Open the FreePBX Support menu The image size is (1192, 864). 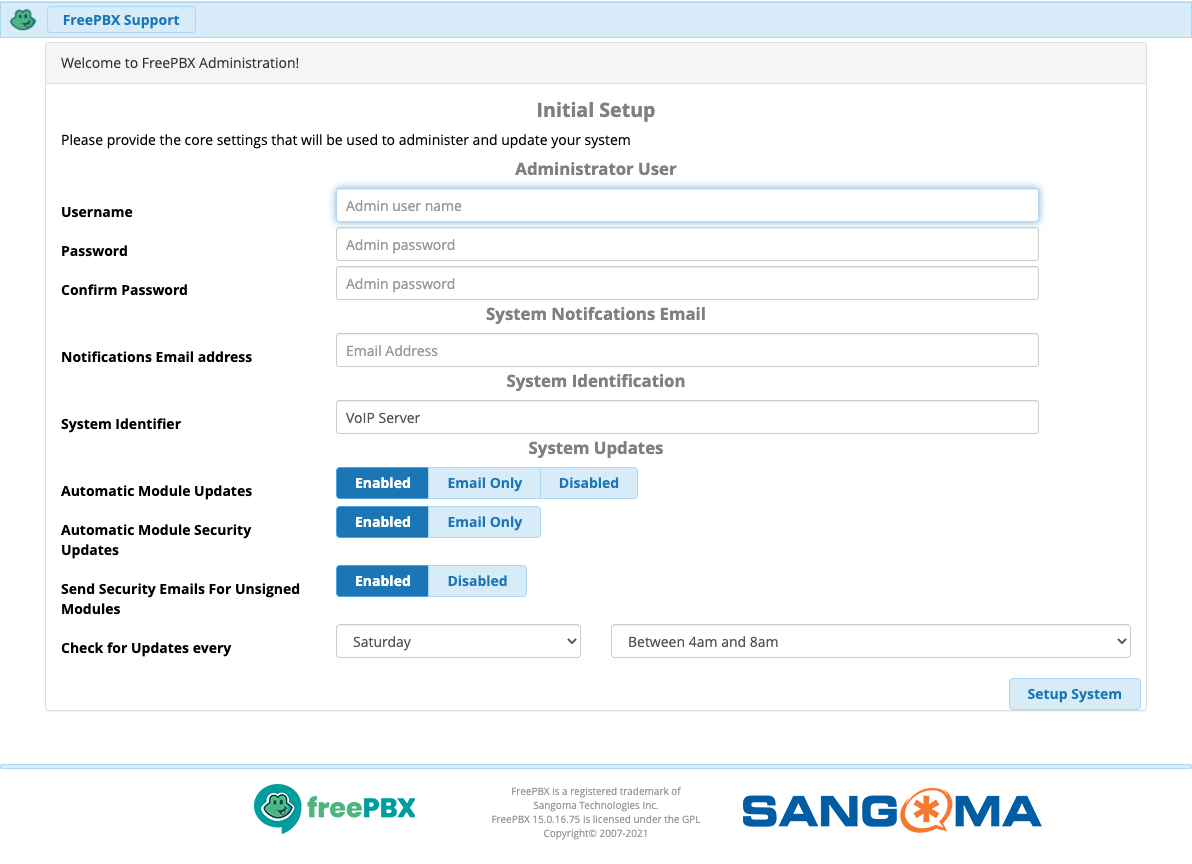pos(121,20)
